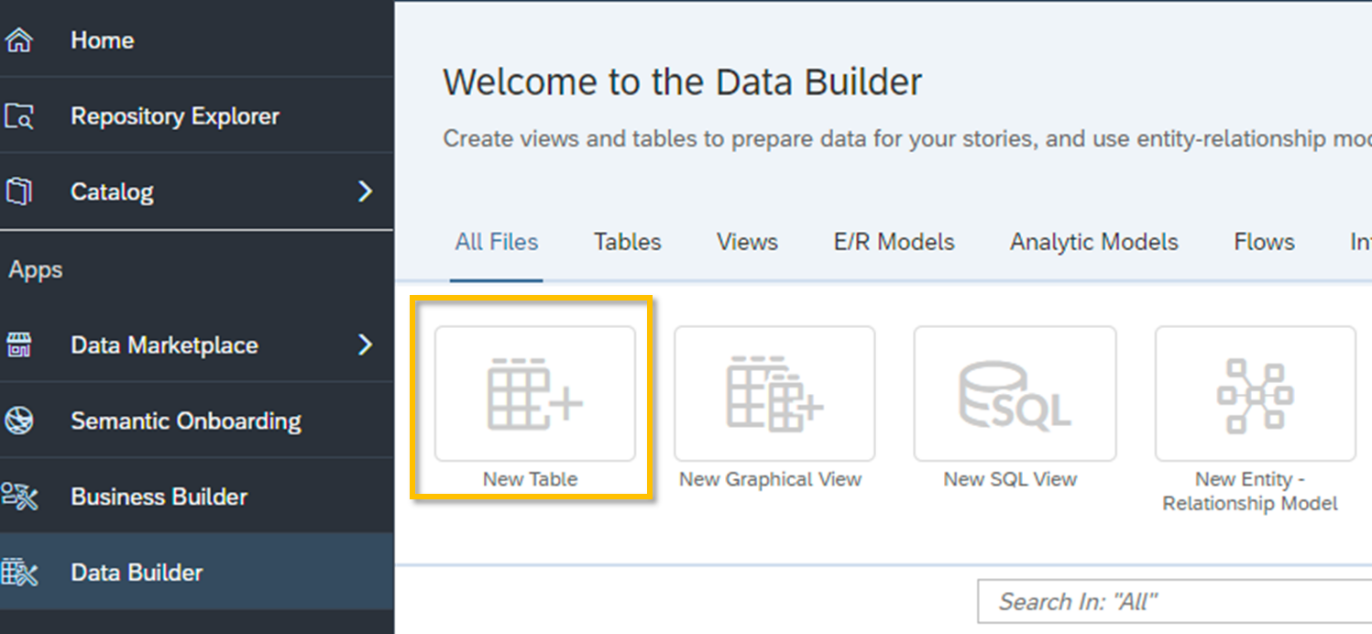The width and height of the screenshot is (1372, 634).
Task: Click the Home icon in the sidebar
Action: click(24, 39)
